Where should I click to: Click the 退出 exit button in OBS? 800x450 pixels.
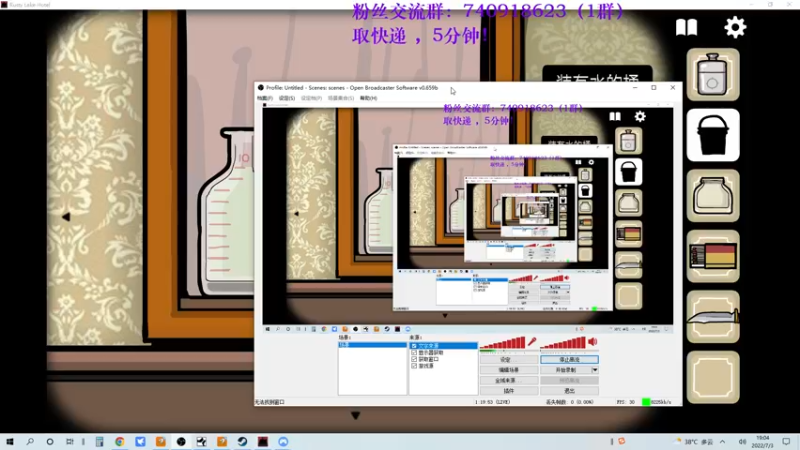pos(569,391)
